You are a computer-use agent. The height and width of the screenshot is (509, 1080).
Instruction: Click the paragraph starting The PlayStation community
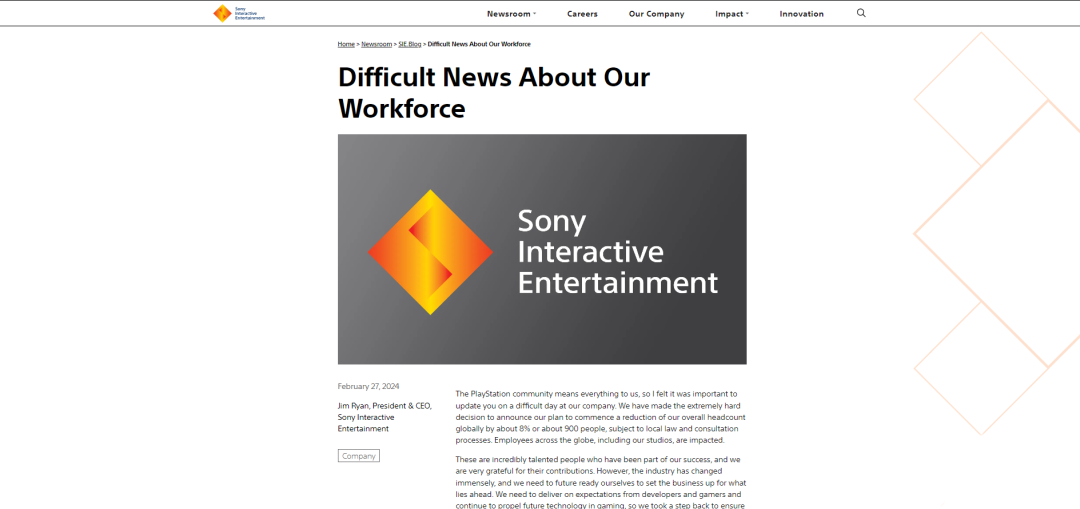[601, 417]
